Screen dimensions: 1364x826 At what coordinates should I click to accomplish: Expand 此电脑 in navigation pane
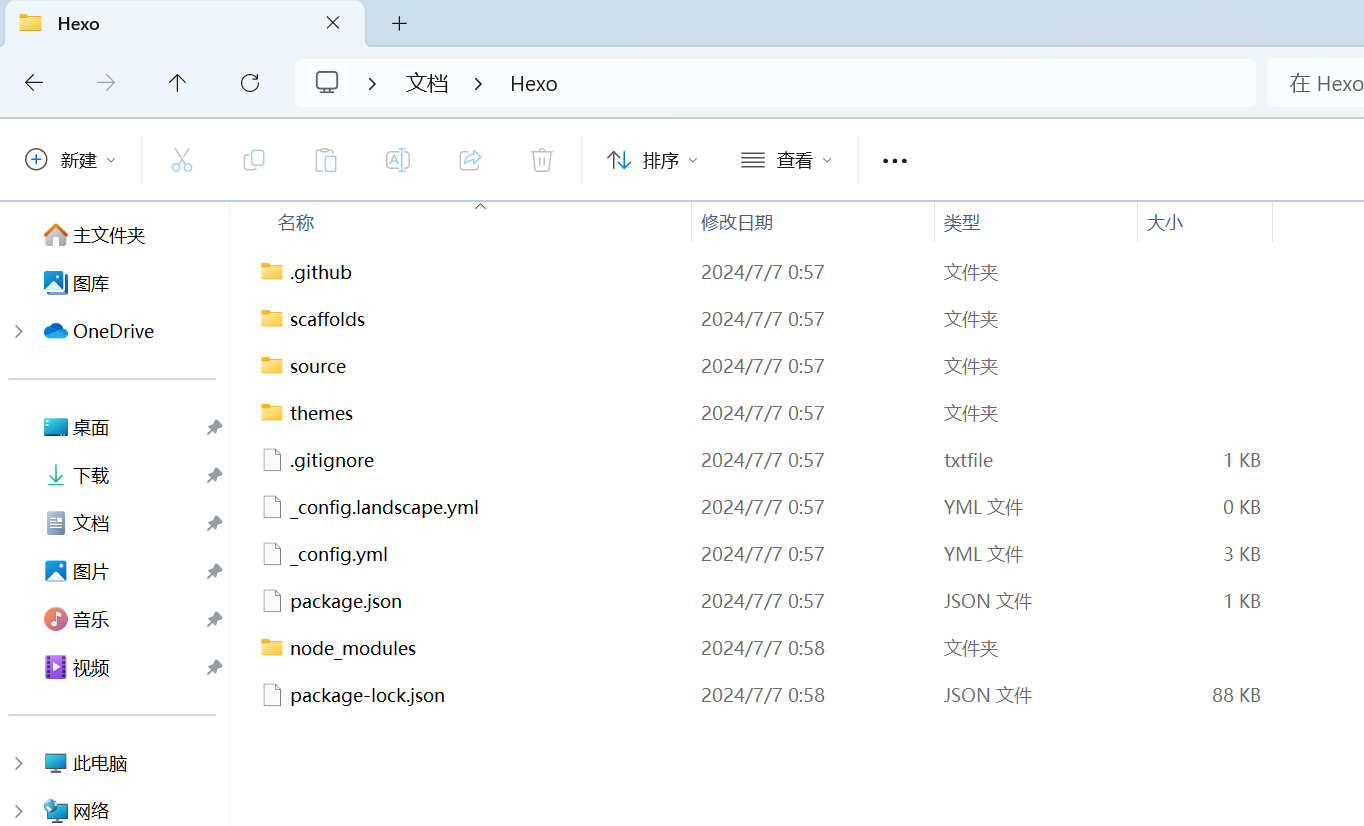[19, 763]
